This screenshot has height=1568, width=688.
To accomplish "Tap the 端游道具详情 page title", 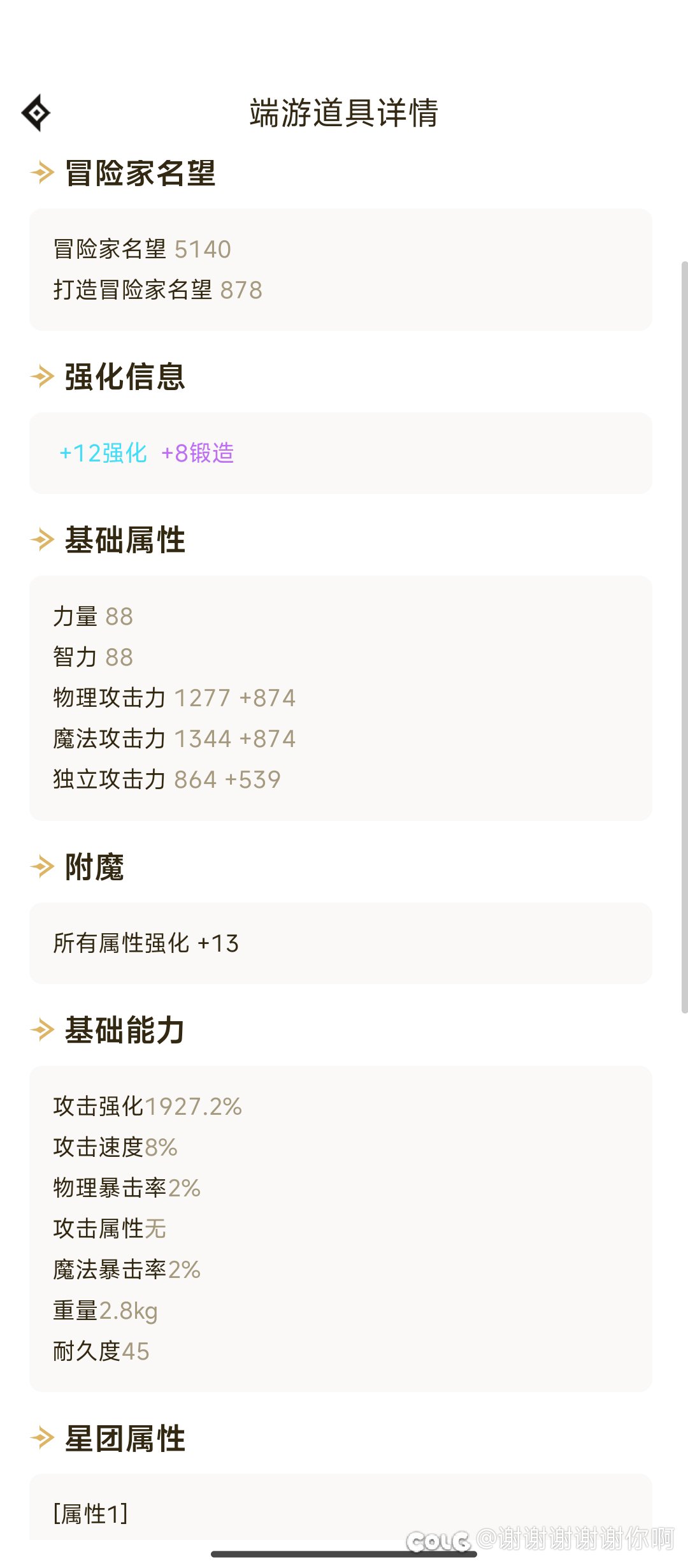I will coord(344,113).
